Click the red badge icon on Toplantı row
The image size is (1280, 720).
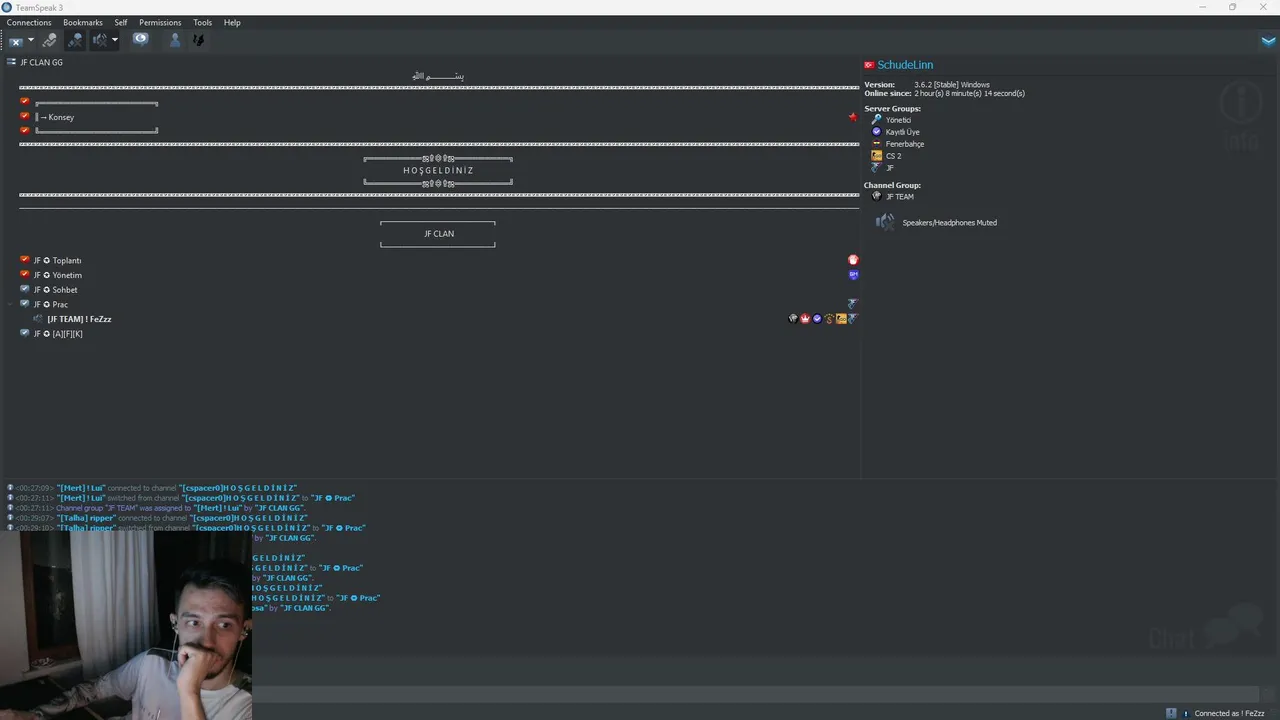click(853, 260)
